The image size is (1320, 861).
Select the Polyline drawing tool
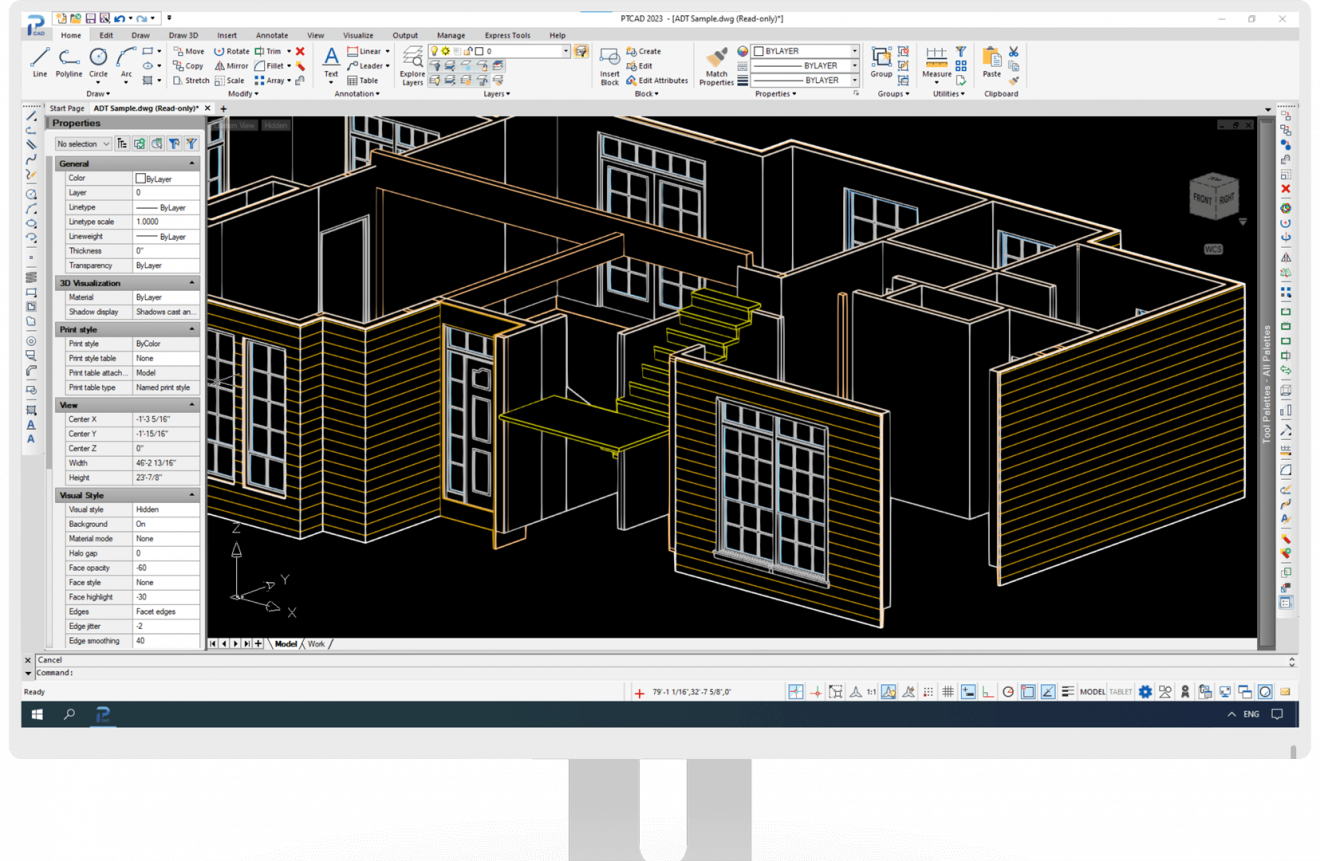pos(69,60)
